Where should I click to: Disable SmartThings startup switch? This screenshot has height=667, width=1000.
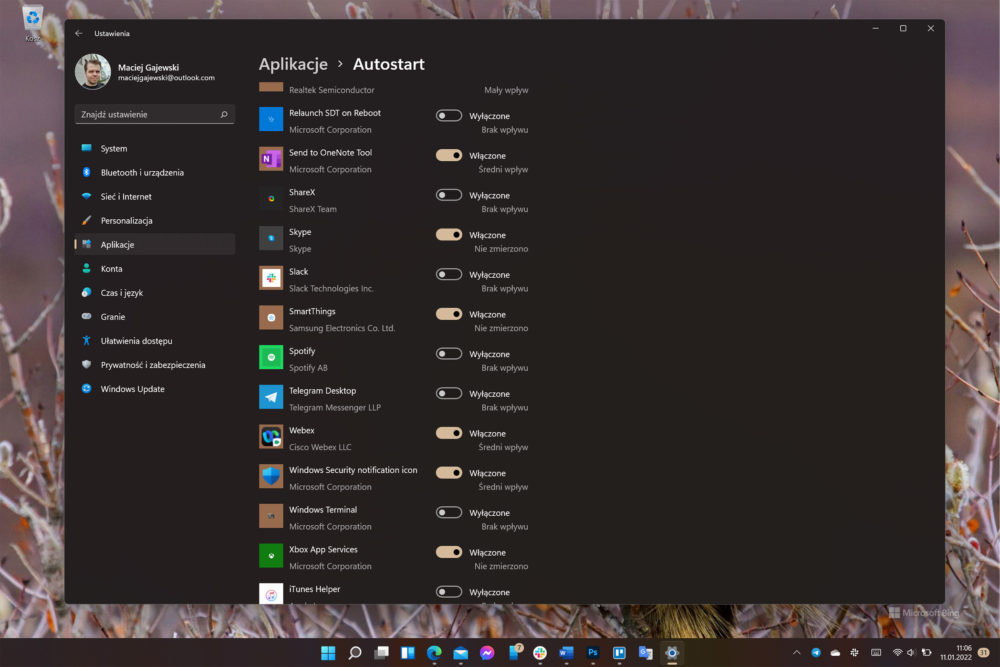(448, 314)
